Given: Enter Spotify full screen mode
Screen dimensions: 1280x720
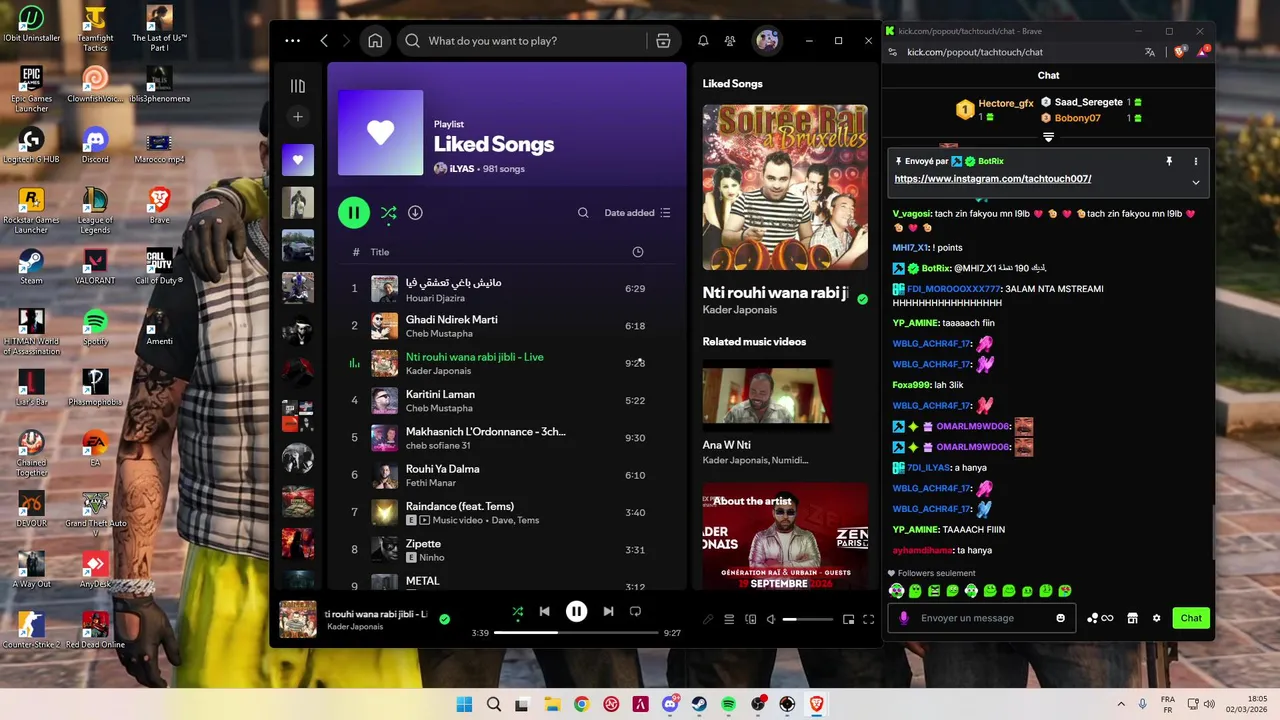Looking at the screenshot, I should coord(868,619).
